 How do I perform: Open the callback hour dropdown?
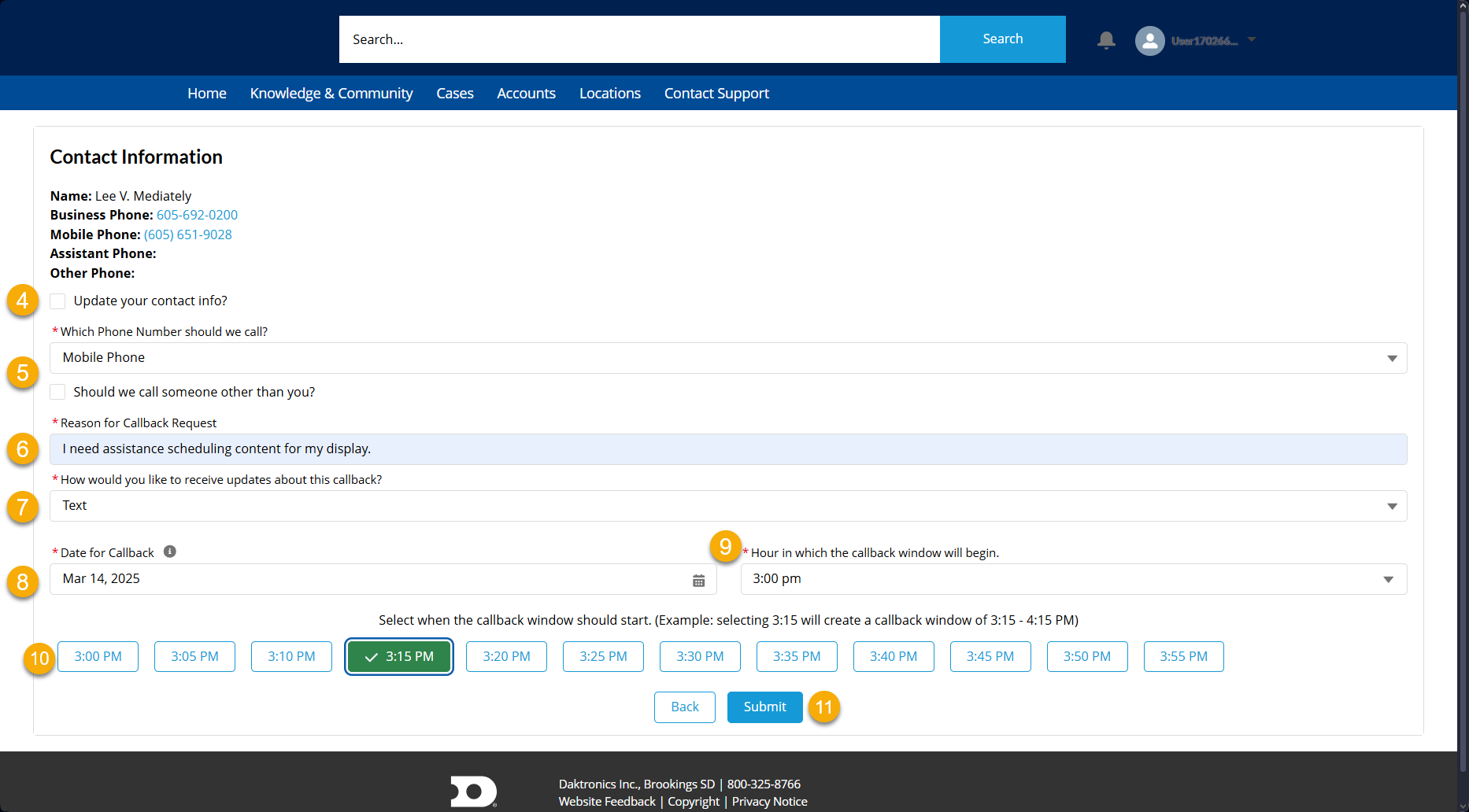(1073, 579)
